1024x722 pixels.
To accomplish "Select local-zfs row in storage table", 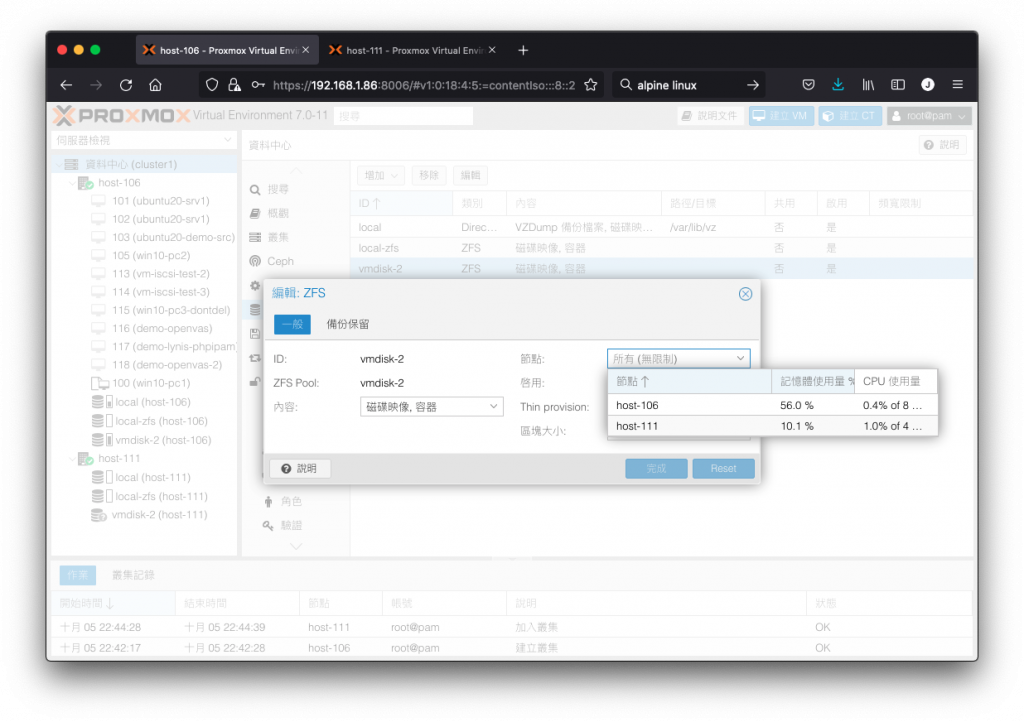I will click(x=662, y=248).
